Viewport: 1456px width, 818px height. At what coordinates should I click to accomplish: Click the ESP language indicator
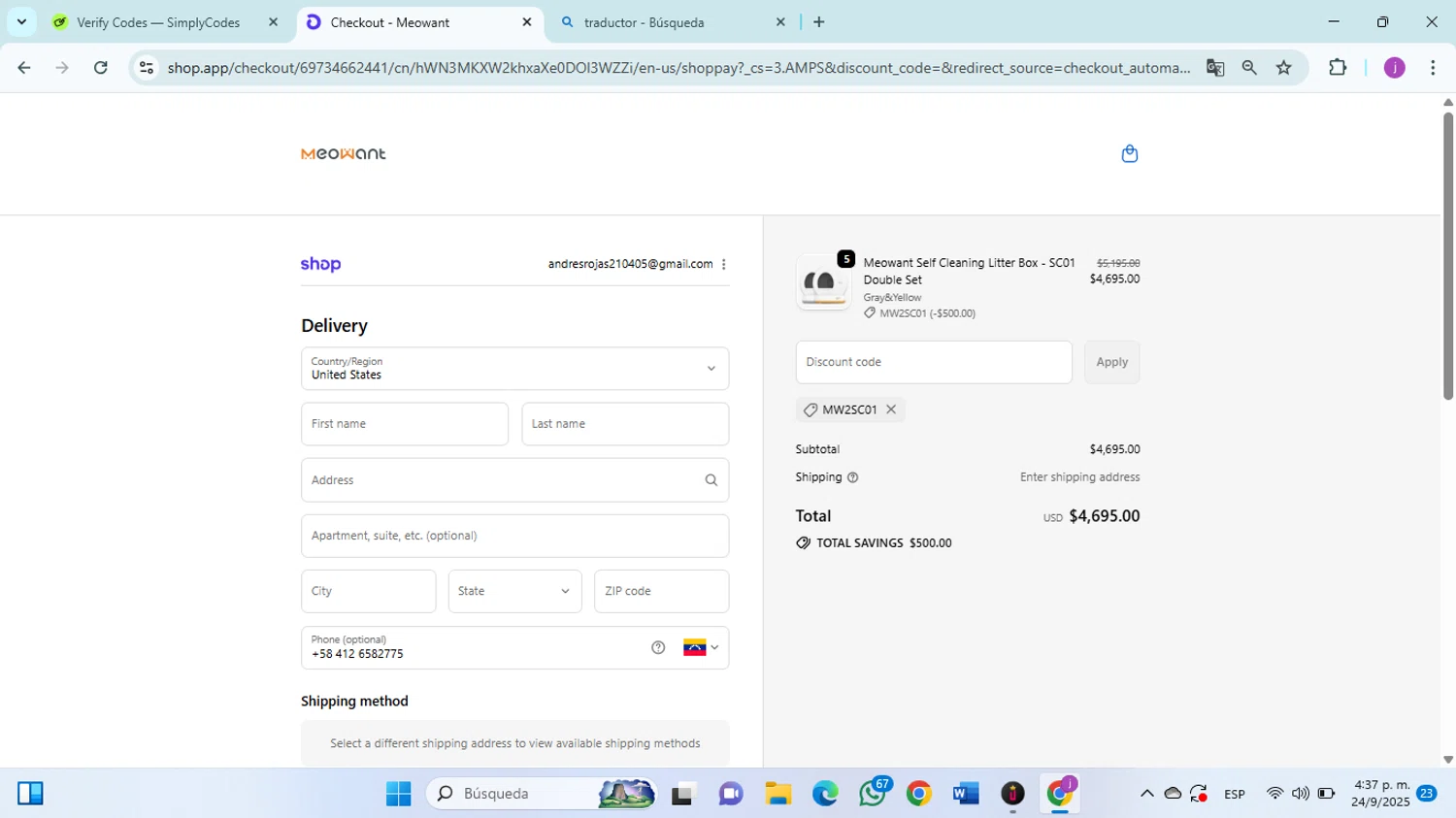pos(1235,794)
